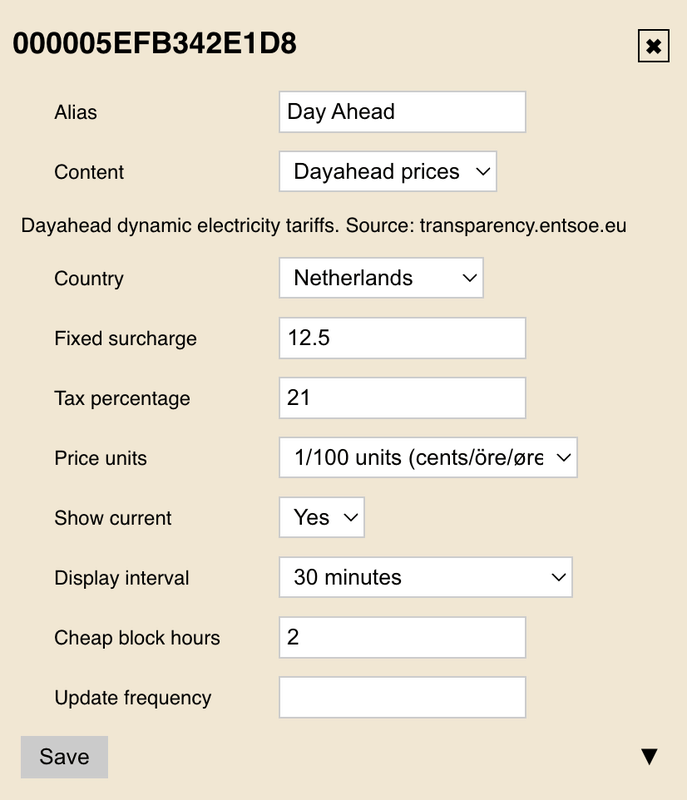Expand the disclosure triangle at bottom right
687x800 pixels.
(651, 757)
